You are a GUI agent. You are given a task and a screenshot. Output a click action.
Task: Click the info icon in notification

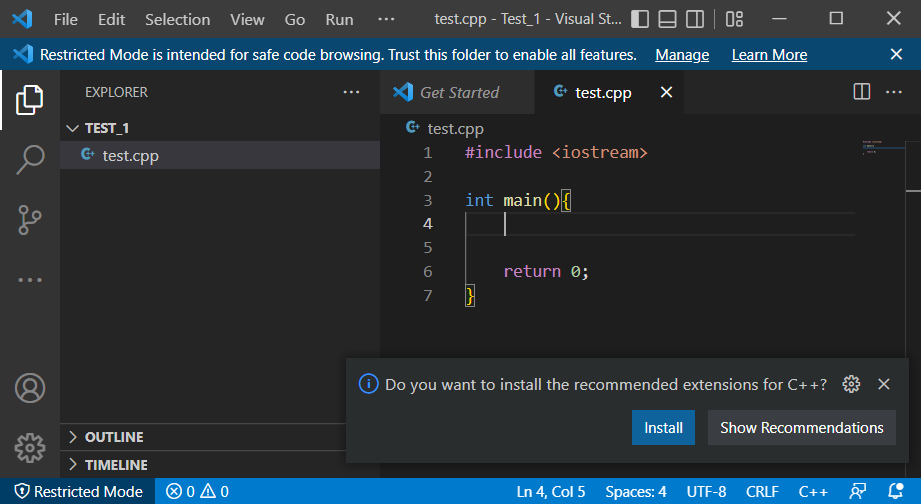(368, 384)
